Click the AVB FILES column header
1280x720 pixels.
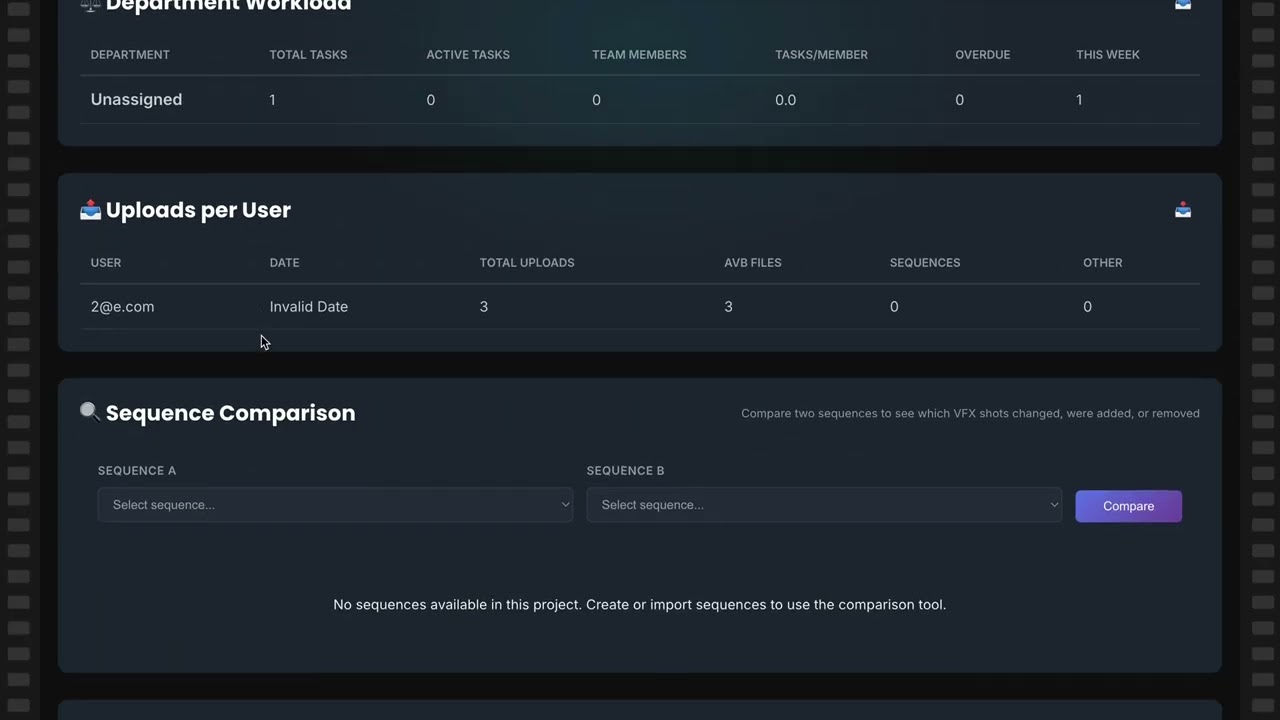(x=753, y=263)
